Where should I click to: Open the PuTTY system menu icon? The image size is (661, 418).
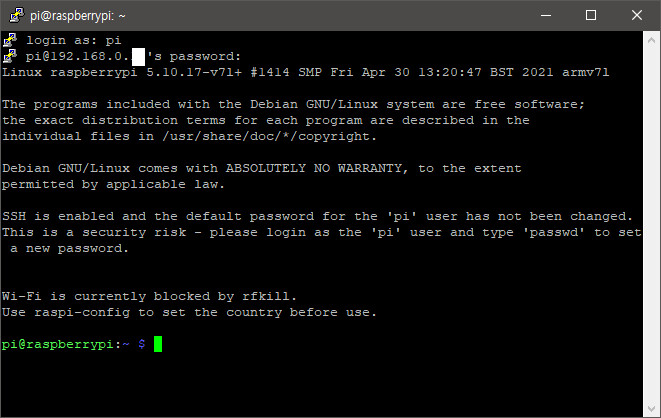[14, 15]
